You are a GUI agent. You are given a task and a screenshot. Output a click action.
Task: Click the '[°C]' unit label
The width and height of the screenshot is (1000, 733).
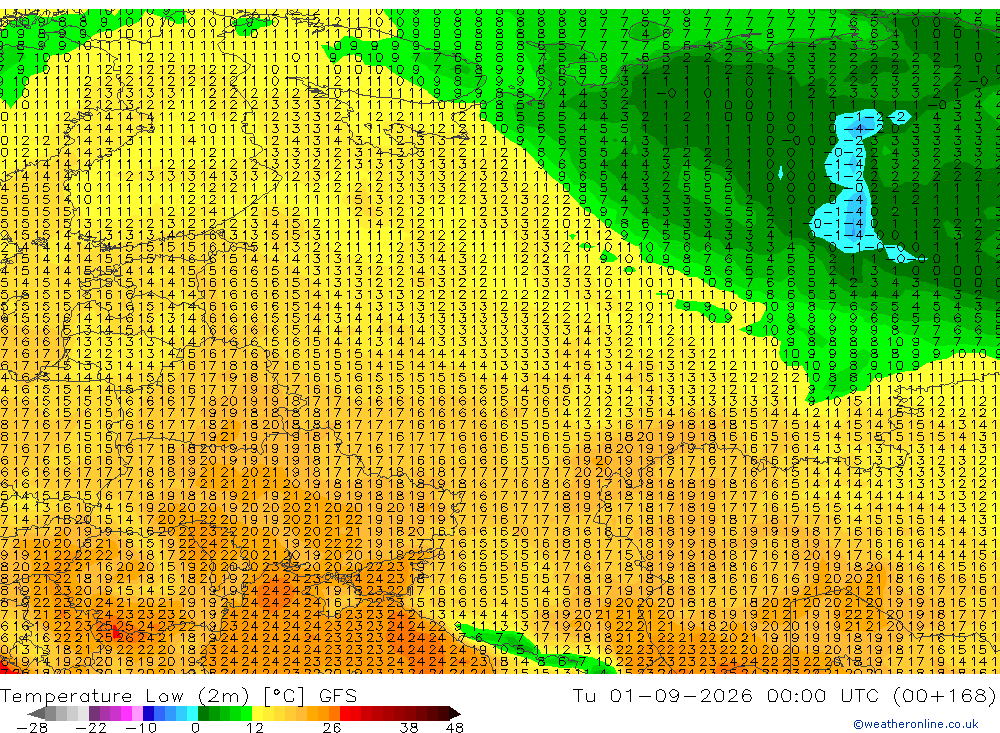click(x=286, y=695)
